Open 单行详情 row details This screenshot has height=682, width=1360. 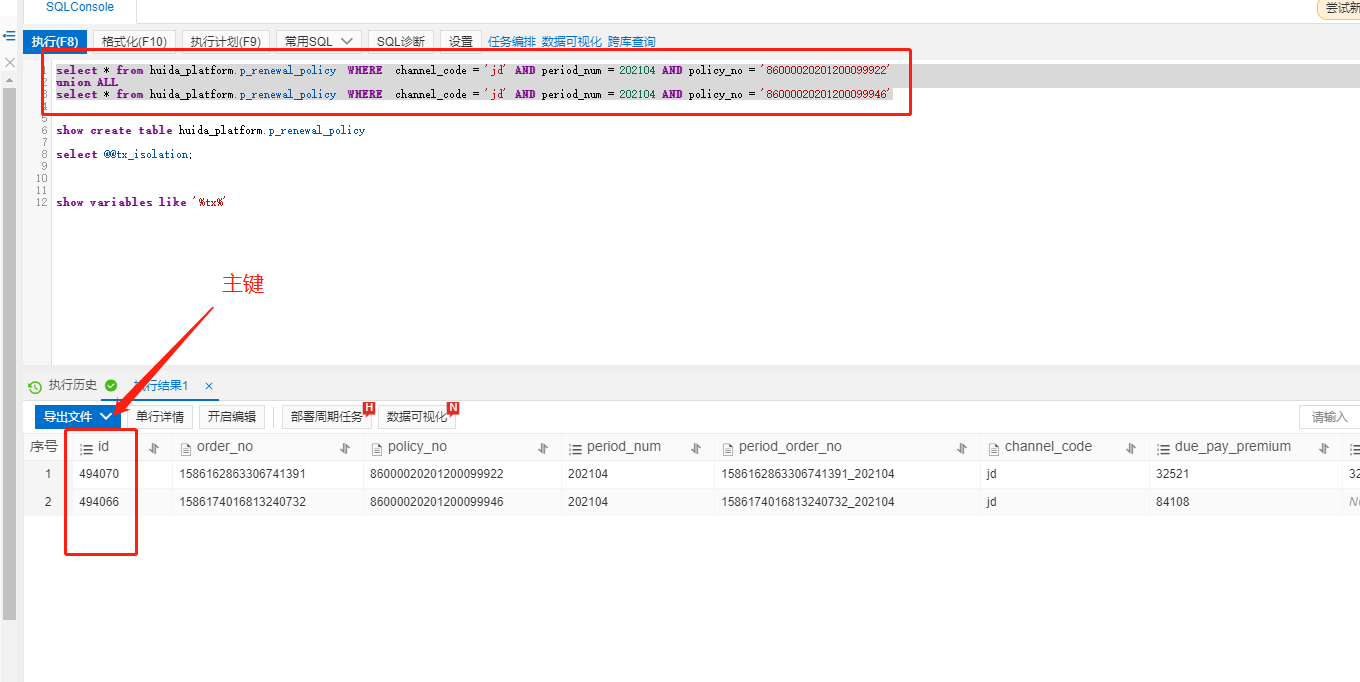(160, 417)
